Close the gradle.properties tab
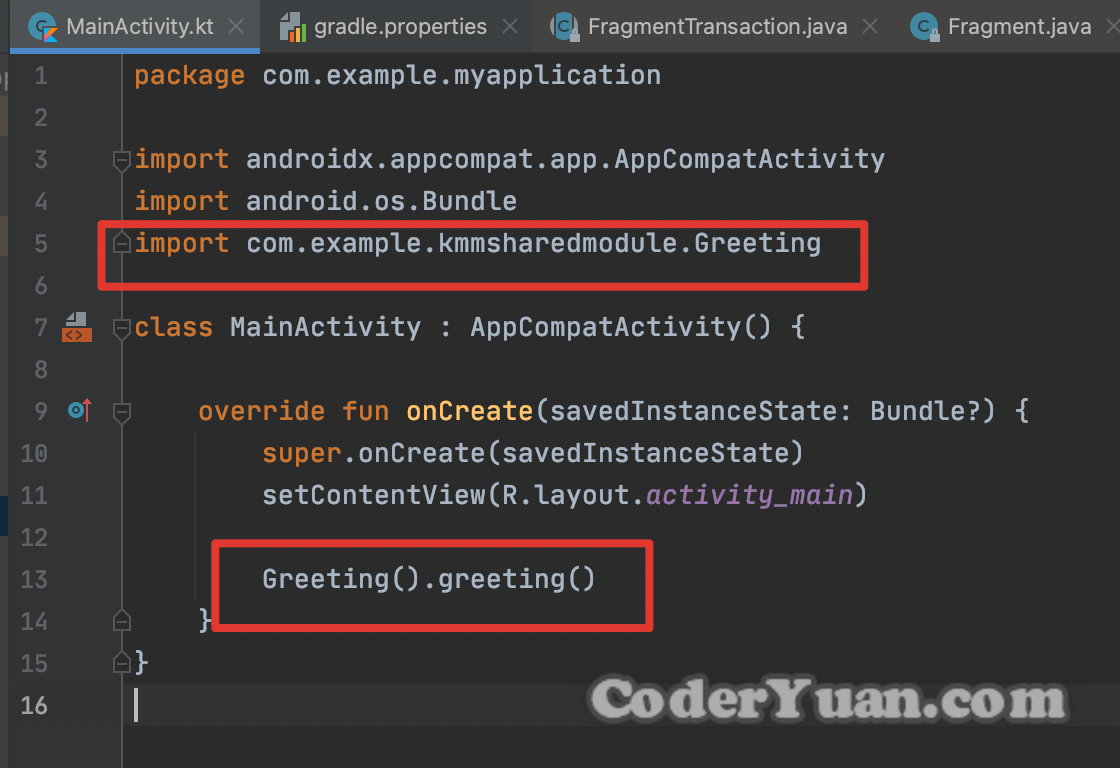This screenshot has height=768, width=1120. pos(510,26)
